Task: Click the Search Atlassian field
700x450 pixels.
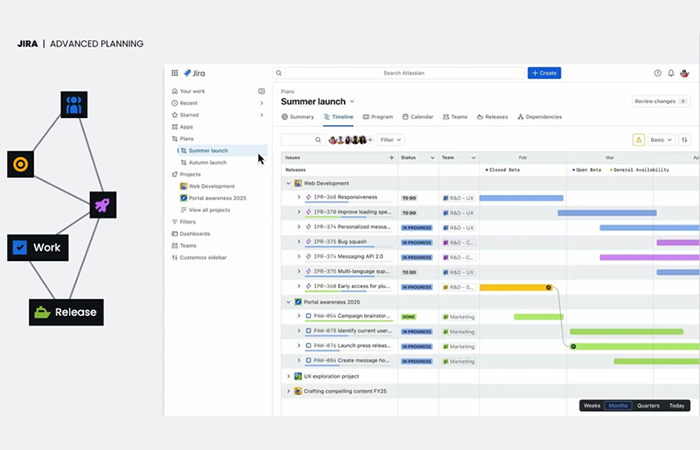Action: point(399,73)
